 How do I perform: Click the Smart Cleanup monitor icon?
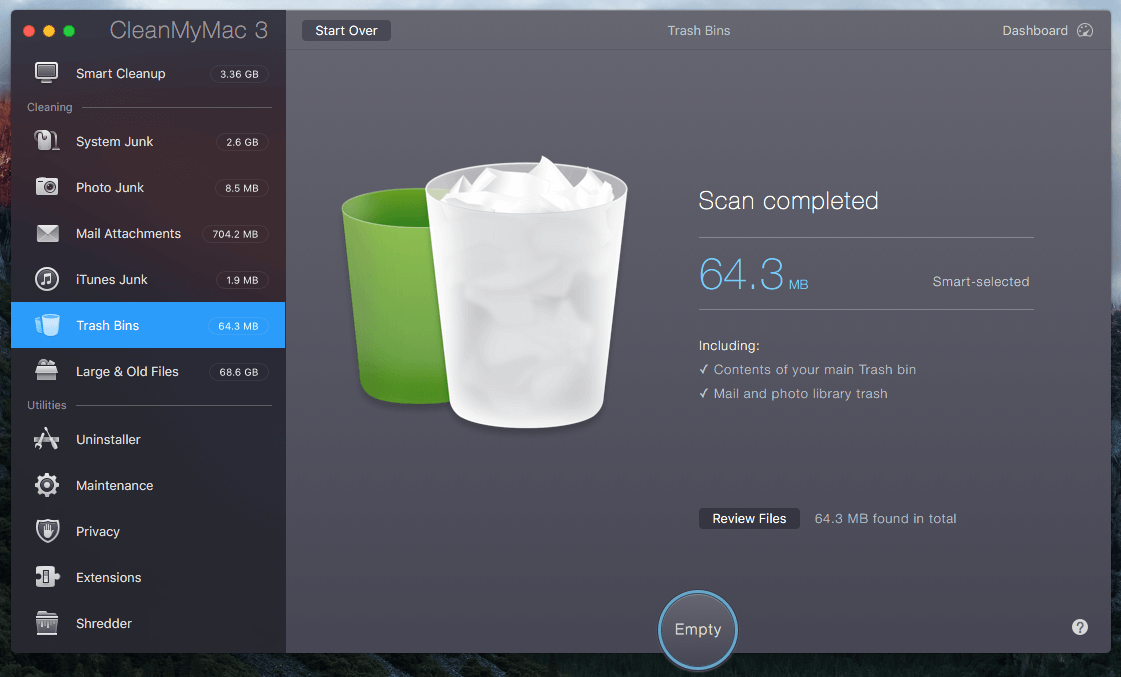(46, 73)
